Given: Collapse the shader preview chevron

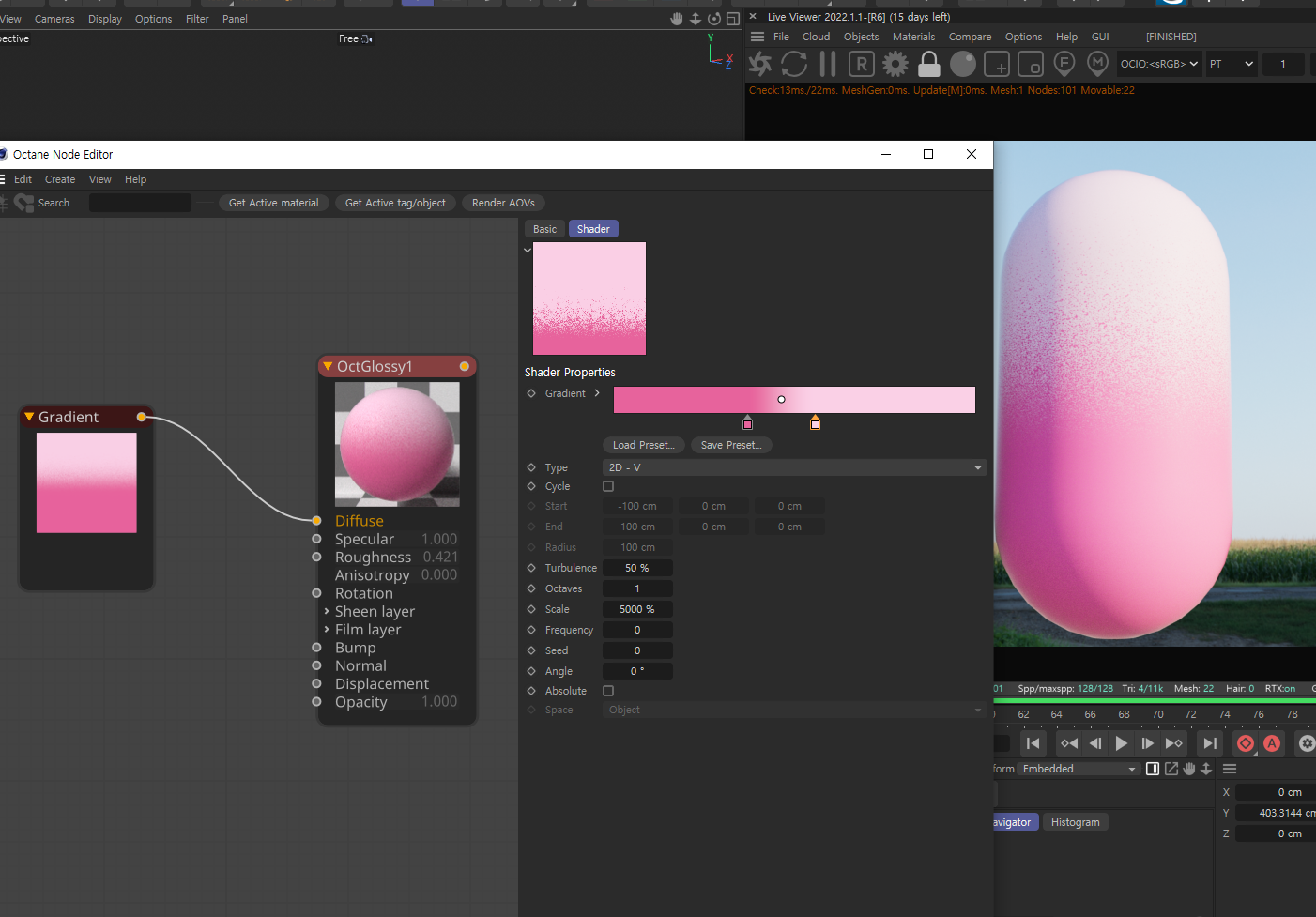Looking at the screenshot, I should [528, 250].
